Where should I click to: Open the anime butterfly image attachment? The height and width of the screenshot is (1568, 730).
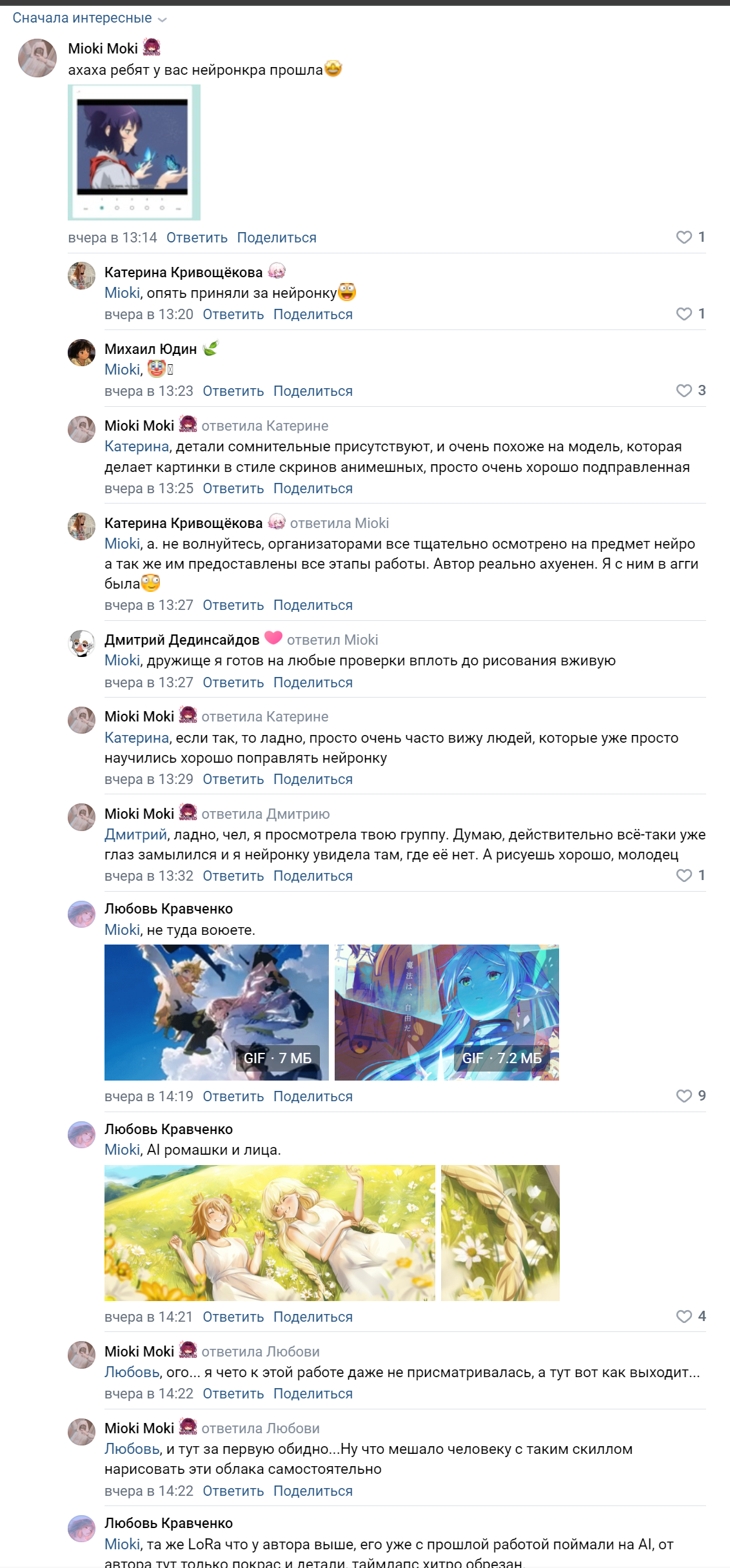coord(134,153)
